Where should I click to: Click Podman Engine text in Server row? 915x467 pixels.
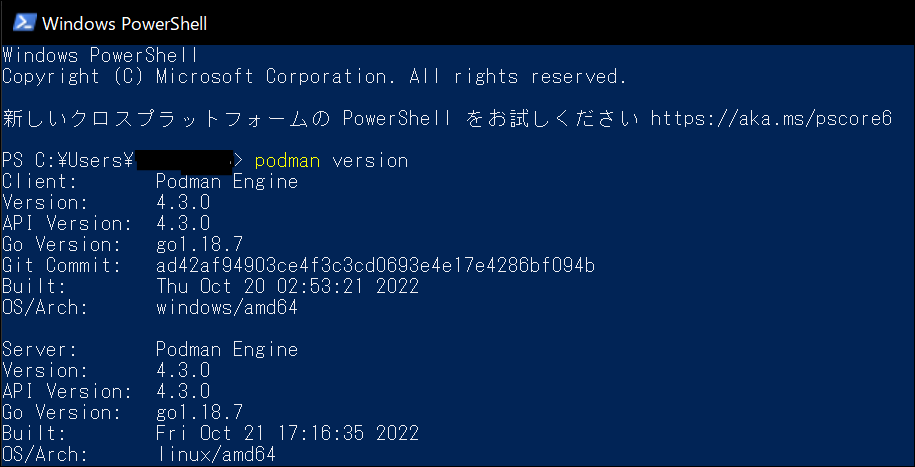pos(227,350)
